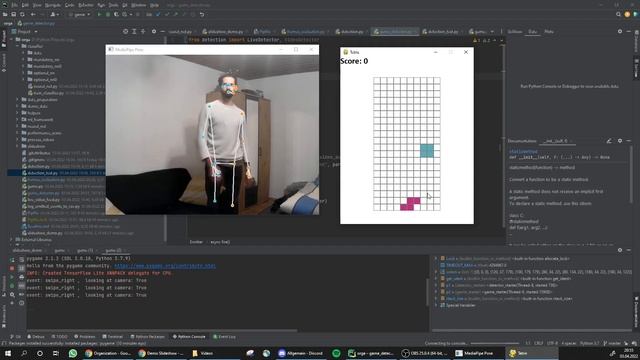Open WhatsApp from the Windows taskbar
The image size is (640, 360).
point(73,353)
